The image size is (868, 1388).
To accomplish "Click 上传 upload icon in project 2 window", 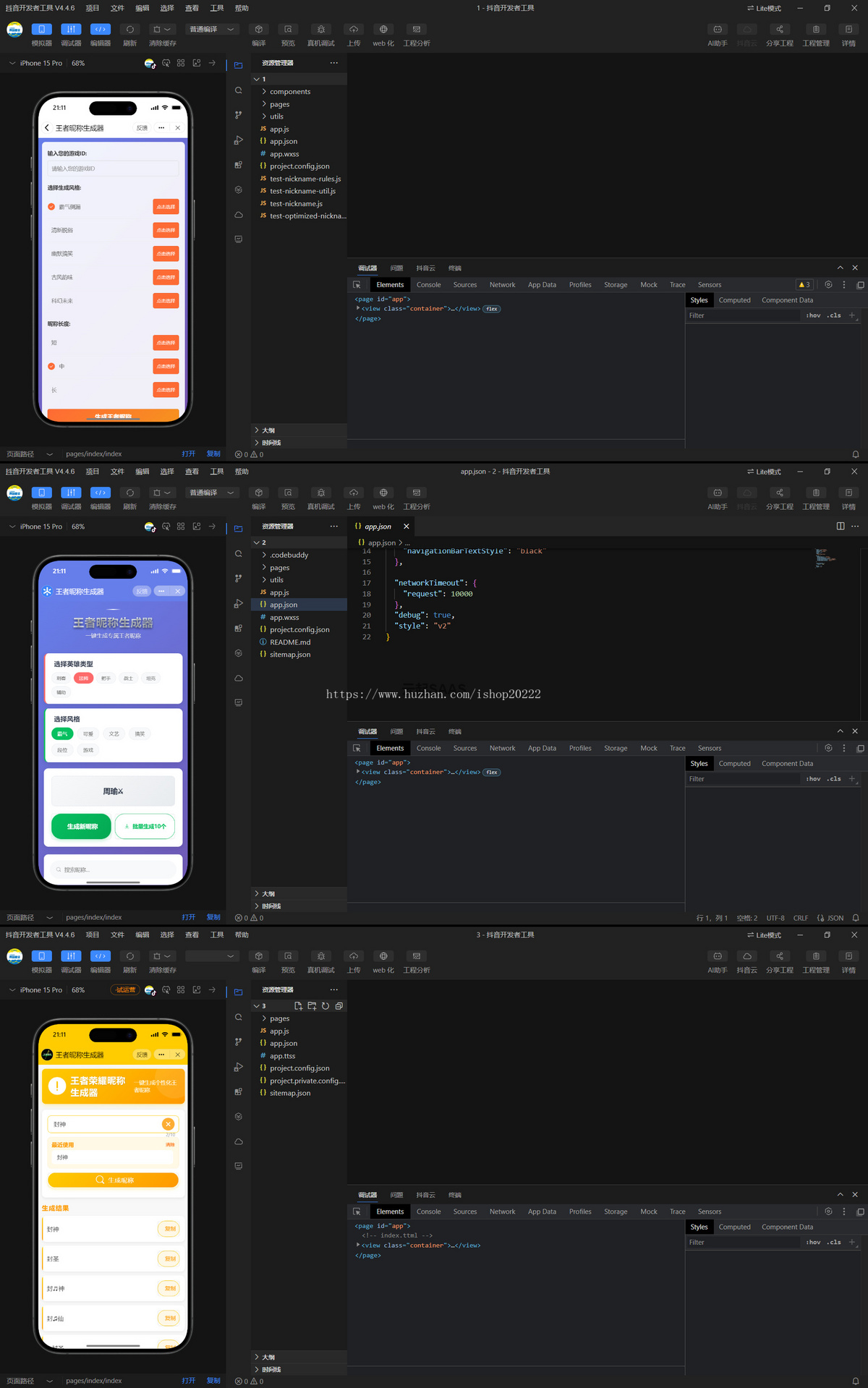I will click(x=354, y=493).
